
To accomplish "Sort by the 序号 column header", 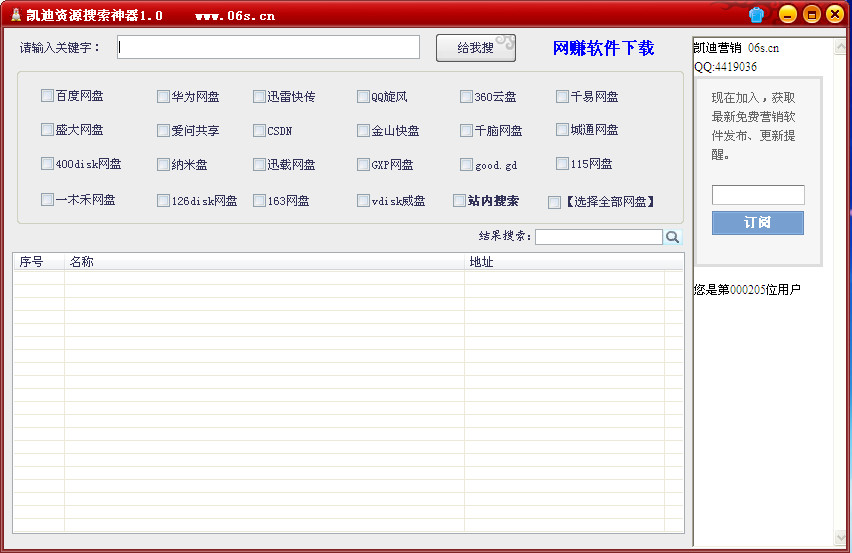I will (x=39, y=262).
